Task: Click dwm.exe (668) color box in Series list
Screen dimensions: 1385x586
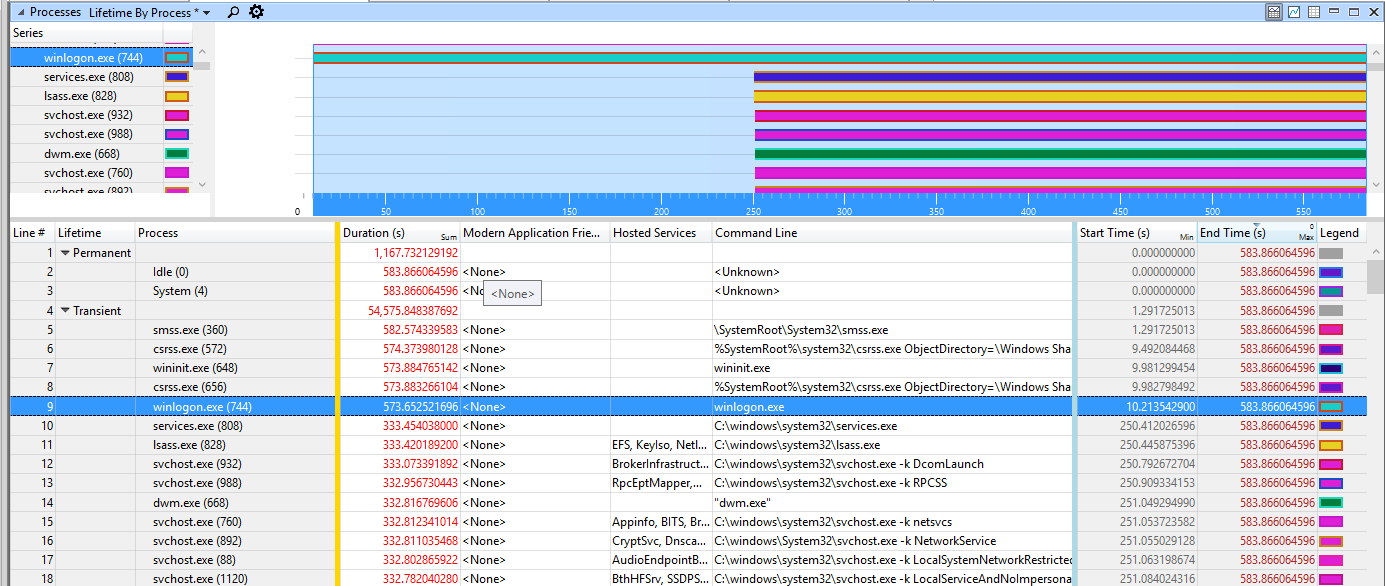Action: 177,154
